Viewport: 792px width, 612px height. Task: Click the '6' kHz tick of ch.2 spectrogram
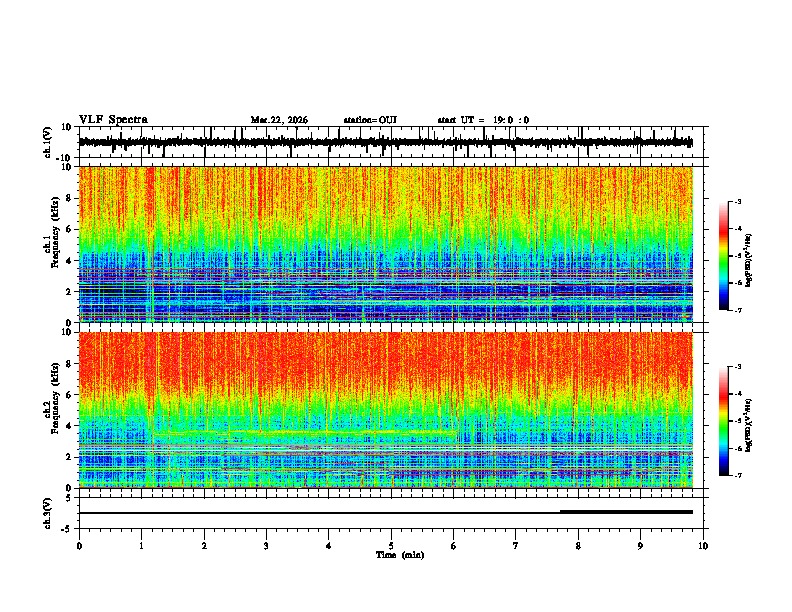pyautogui.click(x=69, y=395)
